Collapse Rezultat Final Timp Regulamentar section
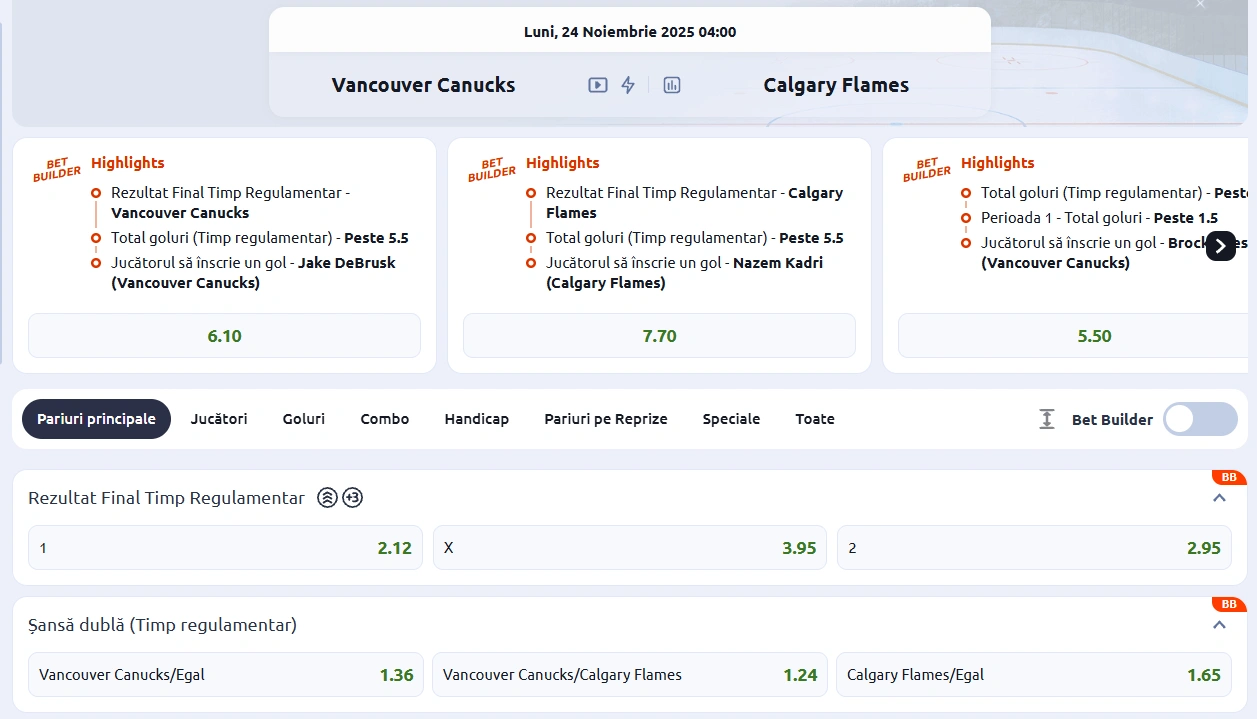The width and height of the screenshot is (1257, 719). [1219, 497]
